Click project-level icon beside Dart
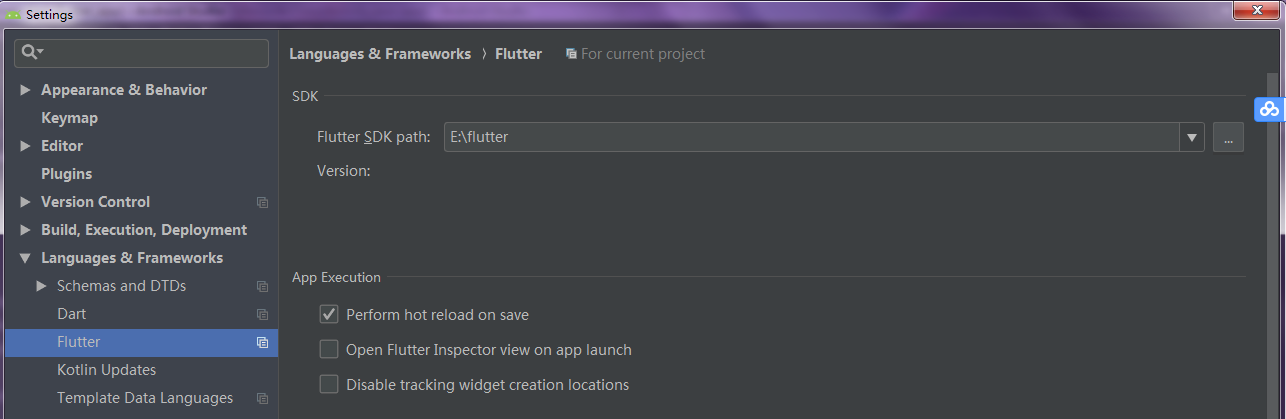1286x419 pixels. click(262, 314)
